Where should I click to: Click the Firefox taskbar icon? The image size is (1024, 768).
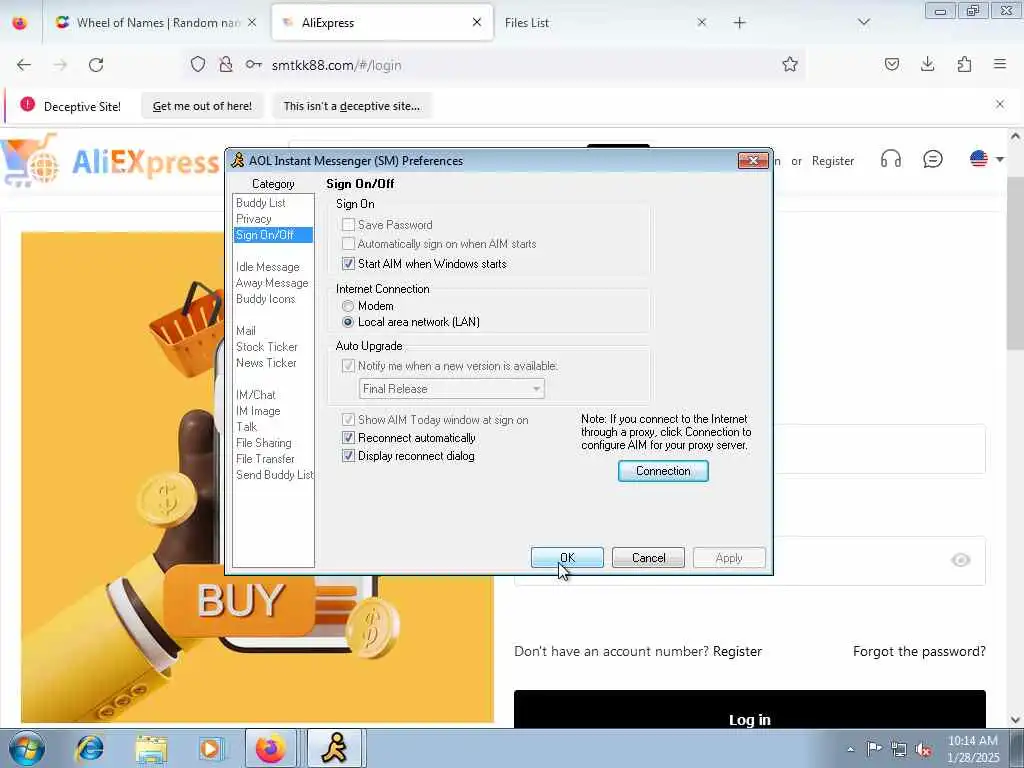pos(270,748)
